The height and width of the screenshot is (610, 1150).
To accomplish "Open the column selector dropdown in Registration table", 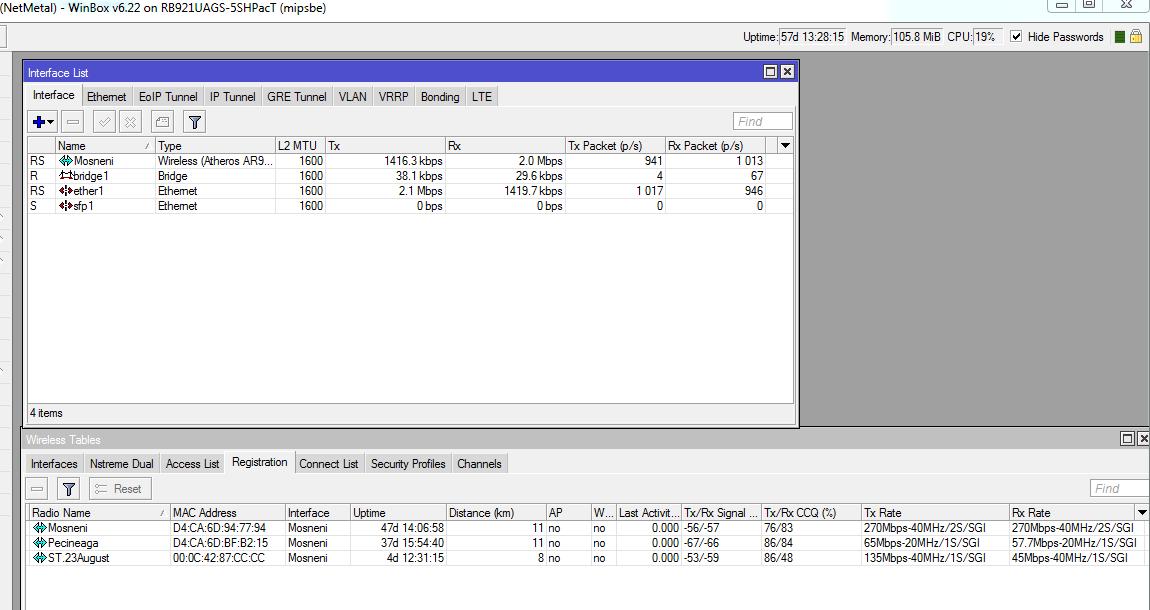I will pos(1141,512).
